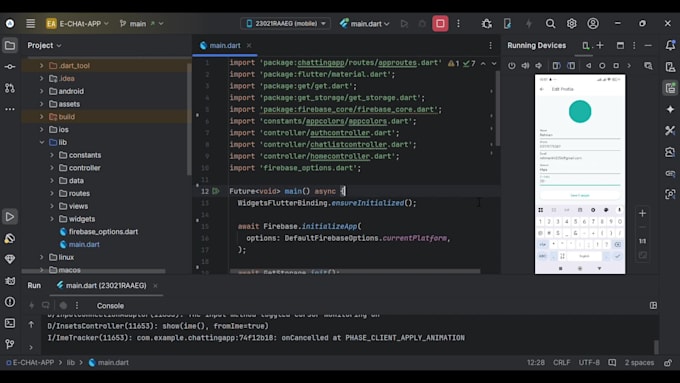Open the Project view mode dropdown

[x=44, y=45]
